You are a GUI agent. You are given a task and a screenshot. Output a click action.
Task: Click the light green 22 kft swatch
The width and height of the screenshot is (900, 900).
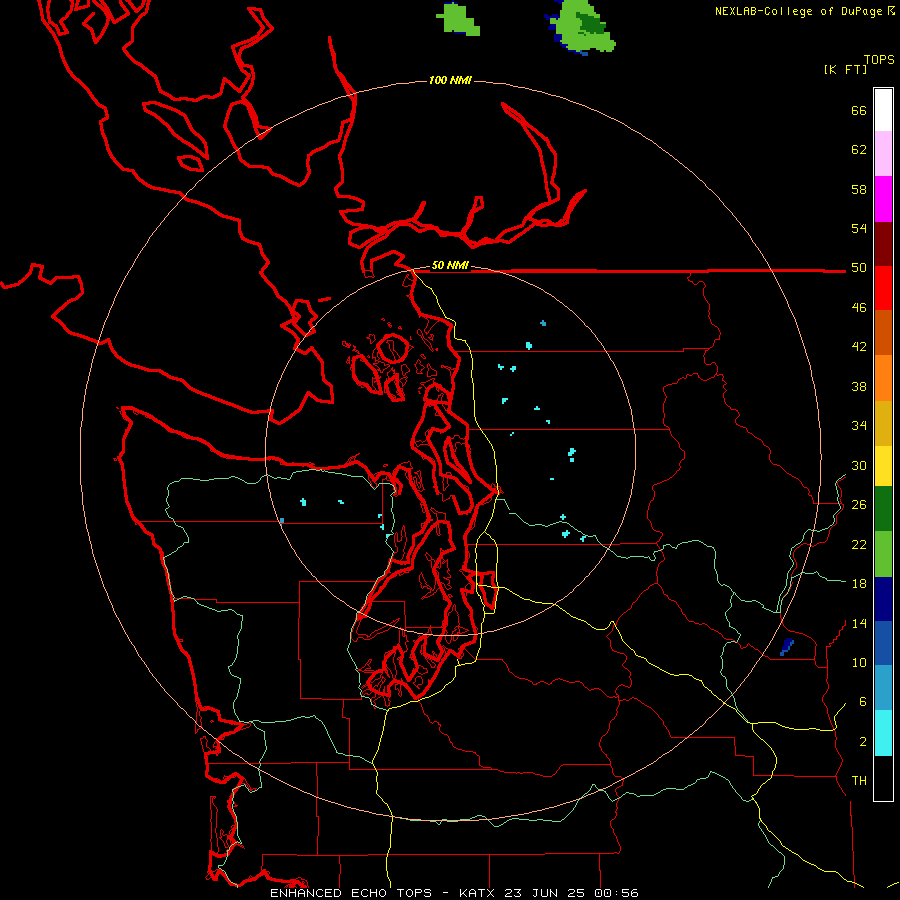click(883, 554)
